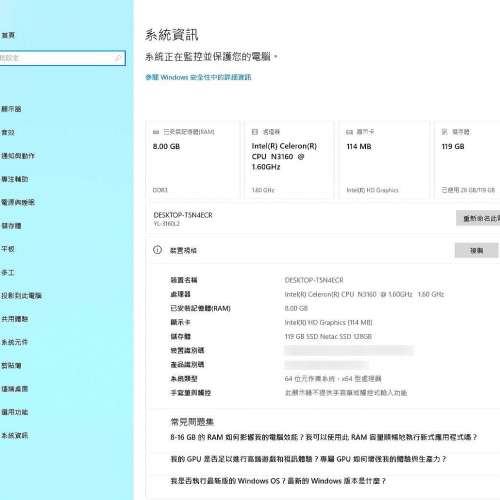Viewport: 500px width, 500px height.
Task: Click the 8.00 GB RAM value in specs
Action: click(296, 308)
